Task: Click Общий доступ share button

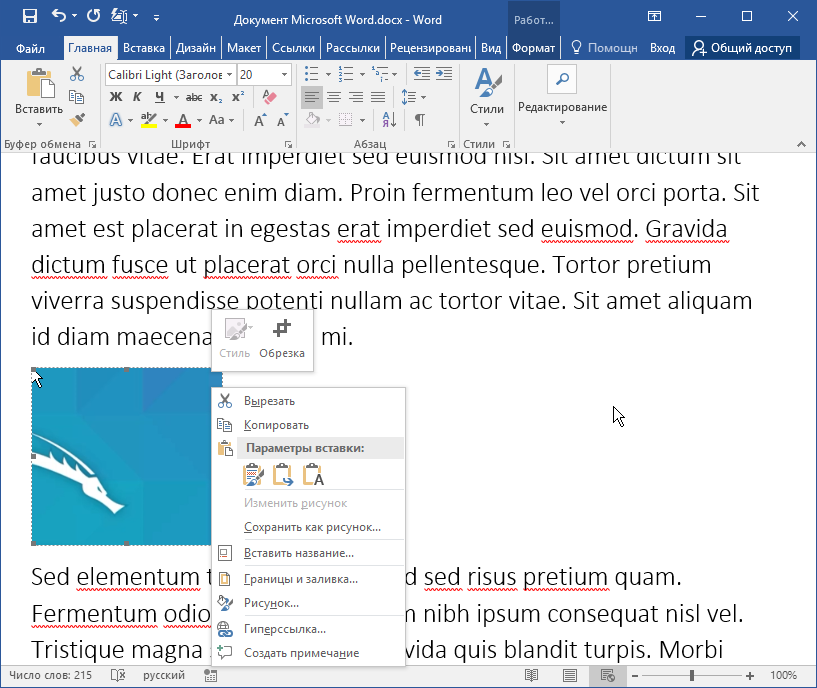Action: click(x=742, y=48)
